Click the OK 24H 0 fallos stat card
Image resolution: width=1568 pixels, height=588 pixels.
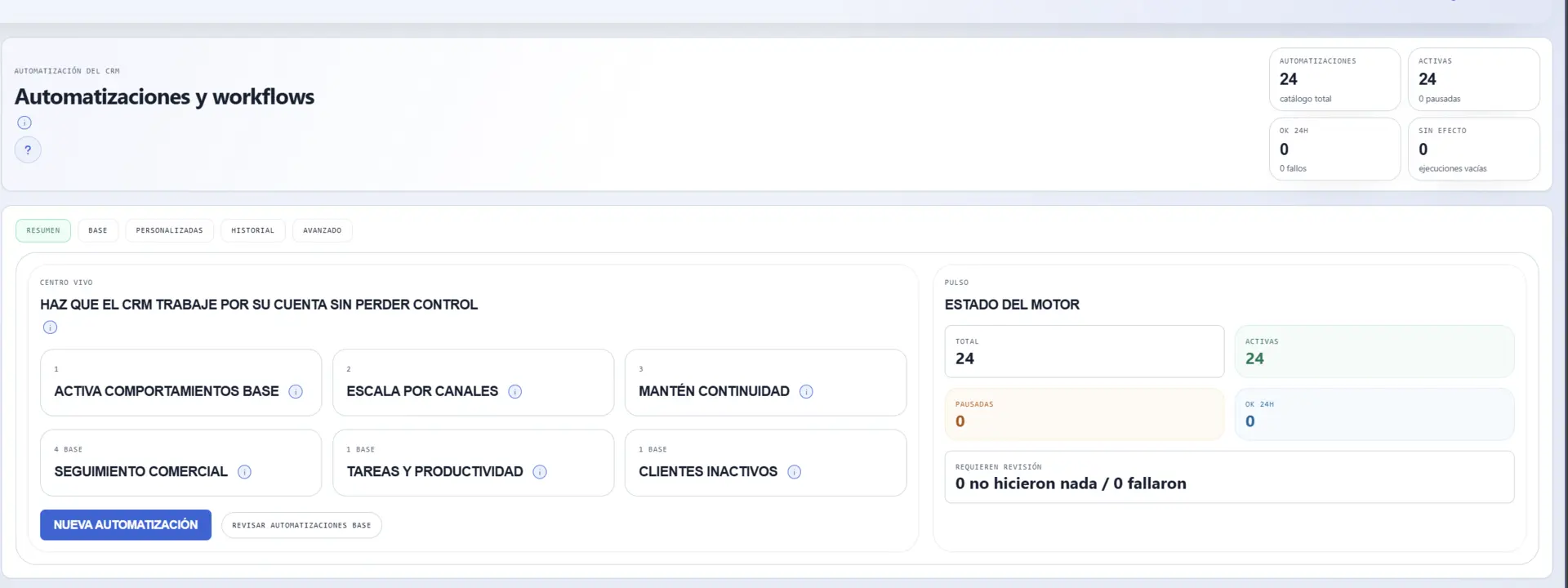coord(1335,149)
